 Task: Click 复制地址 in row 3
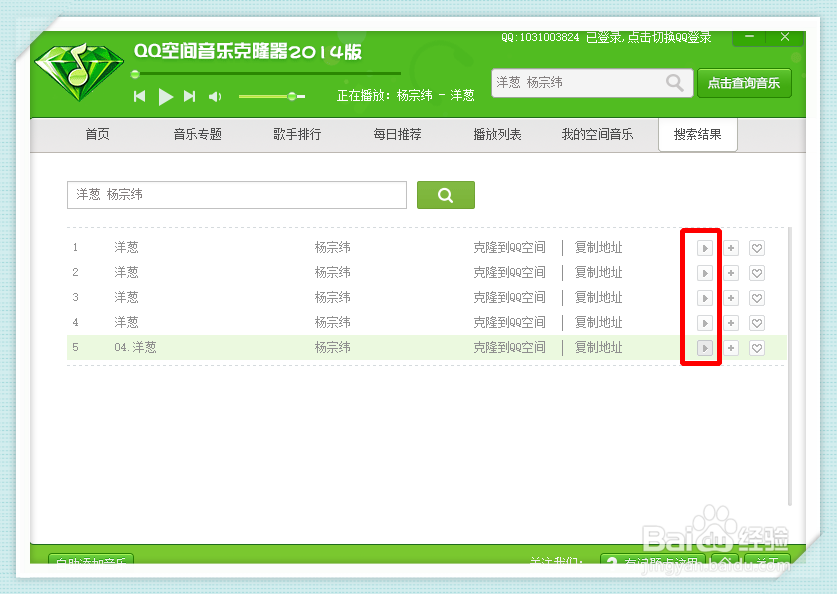tap(598, 297)
